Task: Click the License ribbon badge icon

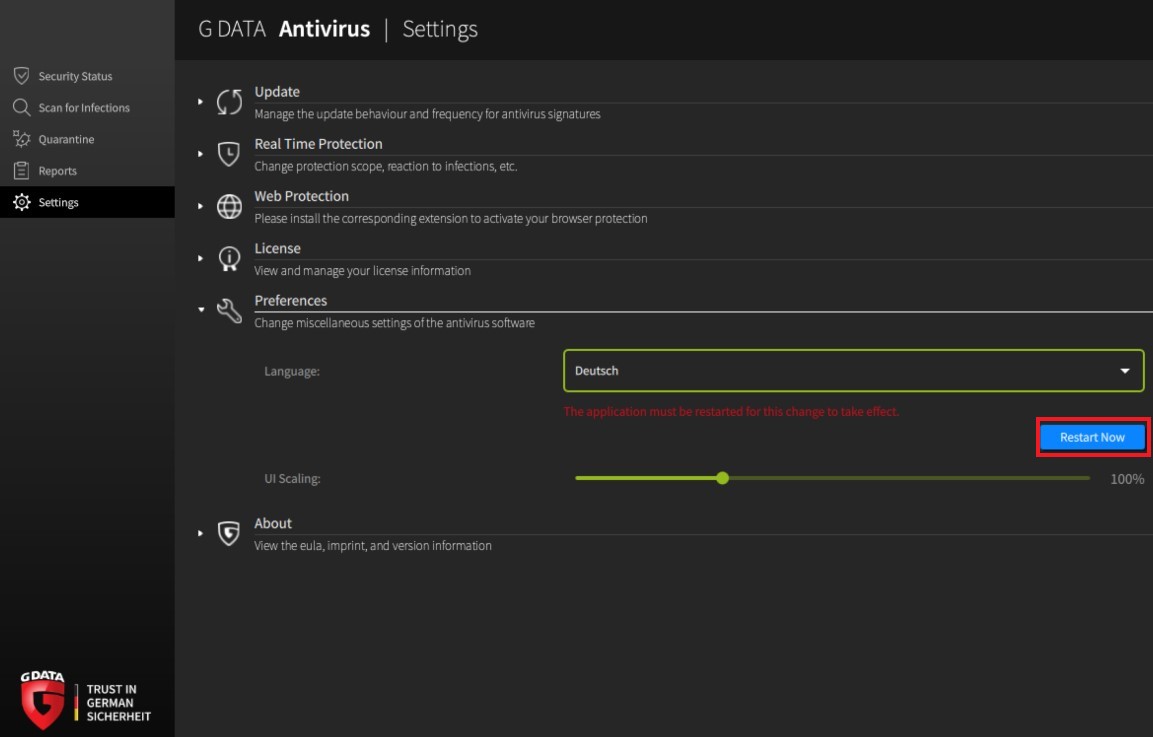Action: 229,259
